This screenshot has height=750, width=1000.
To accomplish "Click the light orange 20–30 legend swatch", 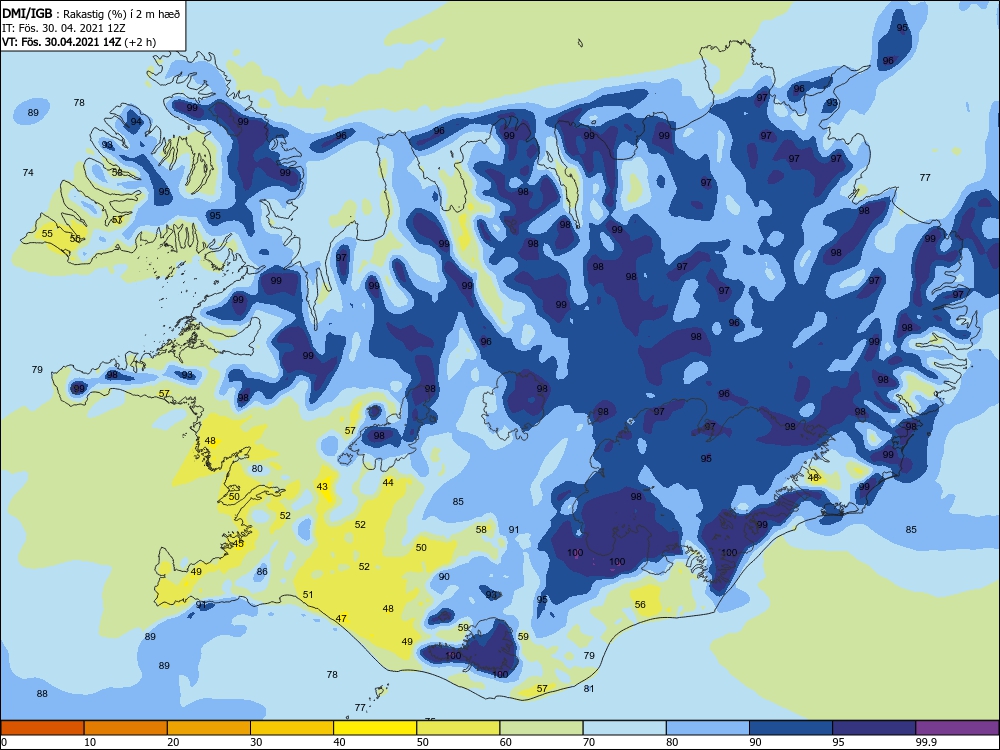I will 209,728.
